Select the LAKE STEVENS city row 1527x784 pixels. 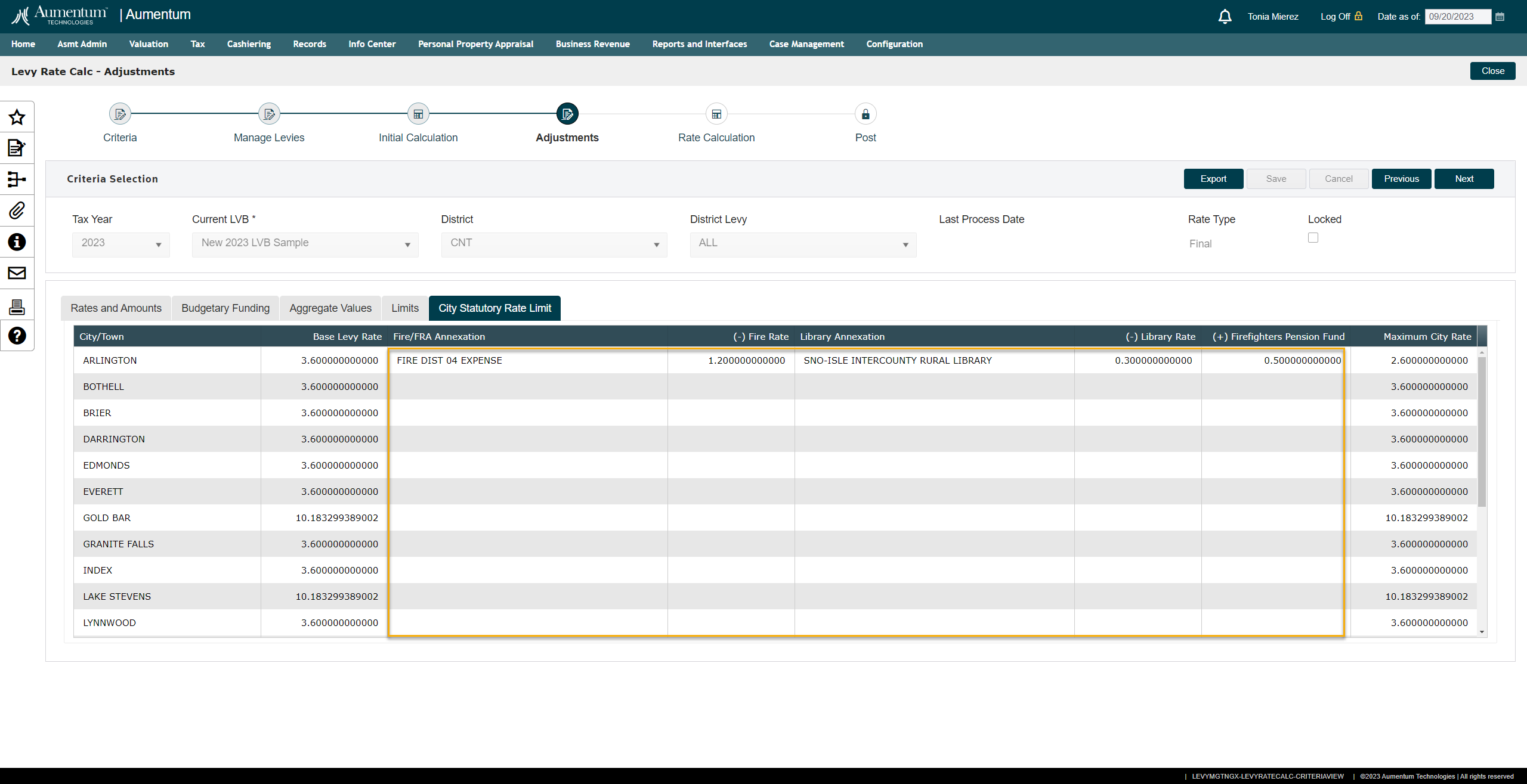click(x=775, y=596)
